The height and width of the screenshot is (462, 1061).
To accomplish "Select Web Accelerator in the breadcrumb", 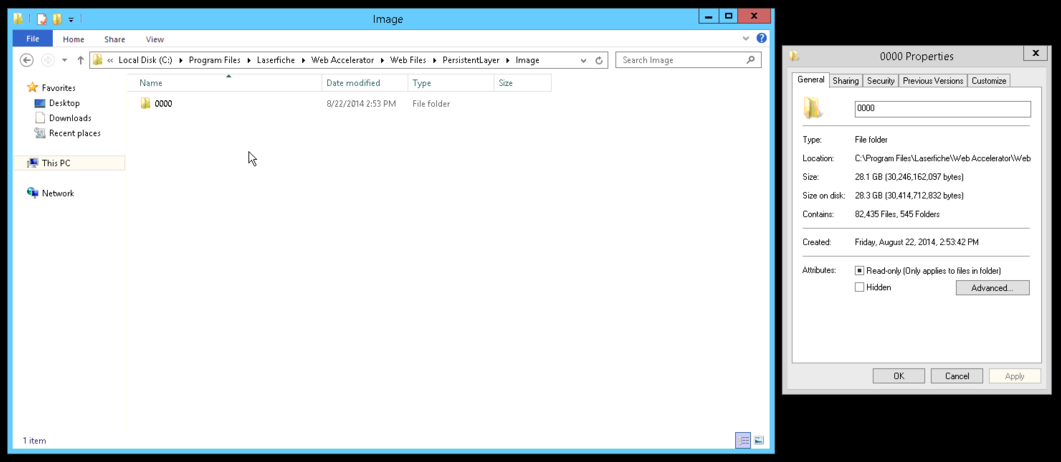I will click(x=342, y=60).
